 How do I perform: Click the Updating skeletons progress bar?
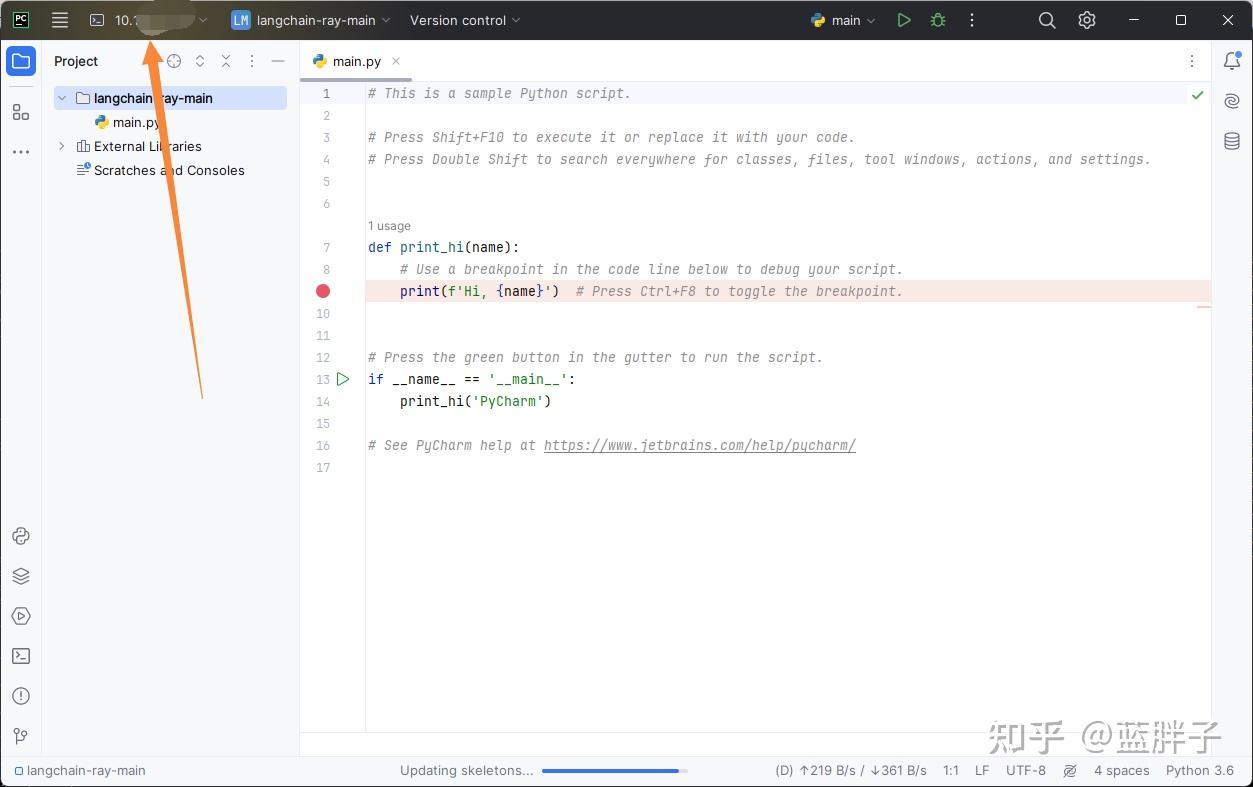[610, 771]
